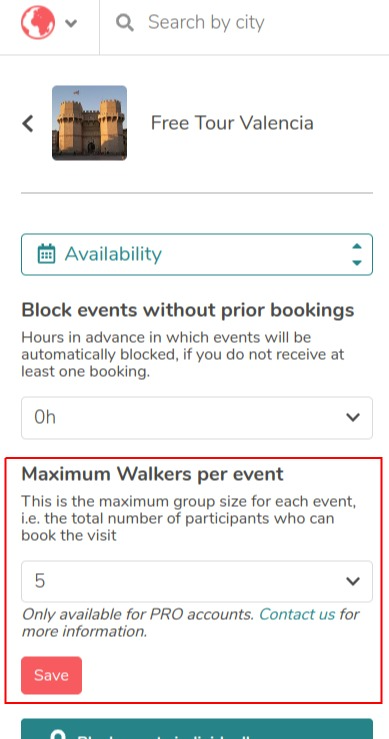Click the Maximum Walkers per event heading

[152, 474]
